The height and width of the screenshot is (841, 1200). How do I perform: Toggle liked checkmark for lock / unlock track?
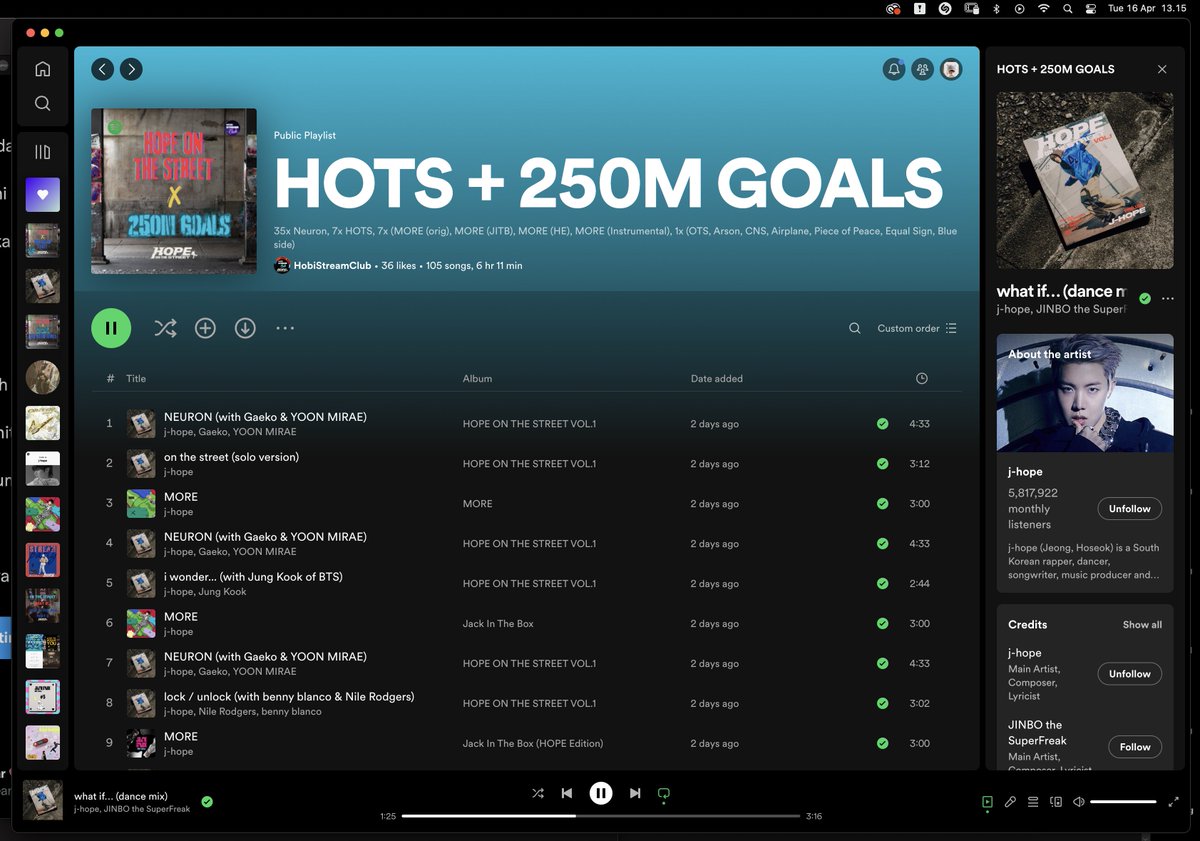pyautogui.click(x=882, y=704)
